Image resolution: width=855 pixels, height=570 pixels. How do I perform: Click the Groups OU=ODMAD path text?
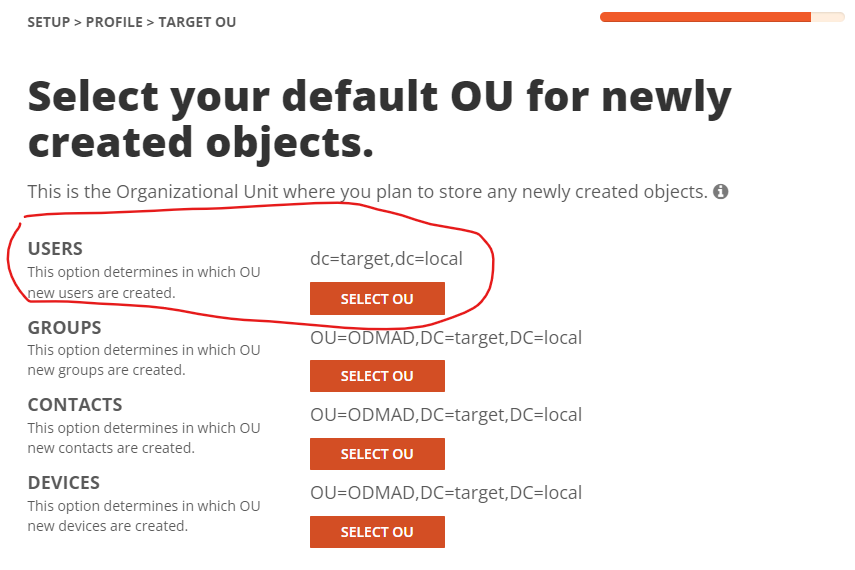(x=446, y=338)
